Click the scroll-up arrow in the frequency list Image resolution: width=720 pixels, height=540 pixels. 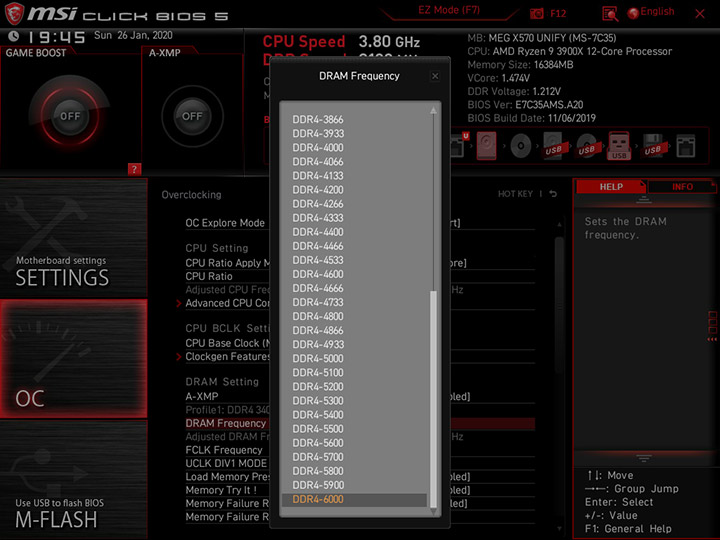(433, 110)
